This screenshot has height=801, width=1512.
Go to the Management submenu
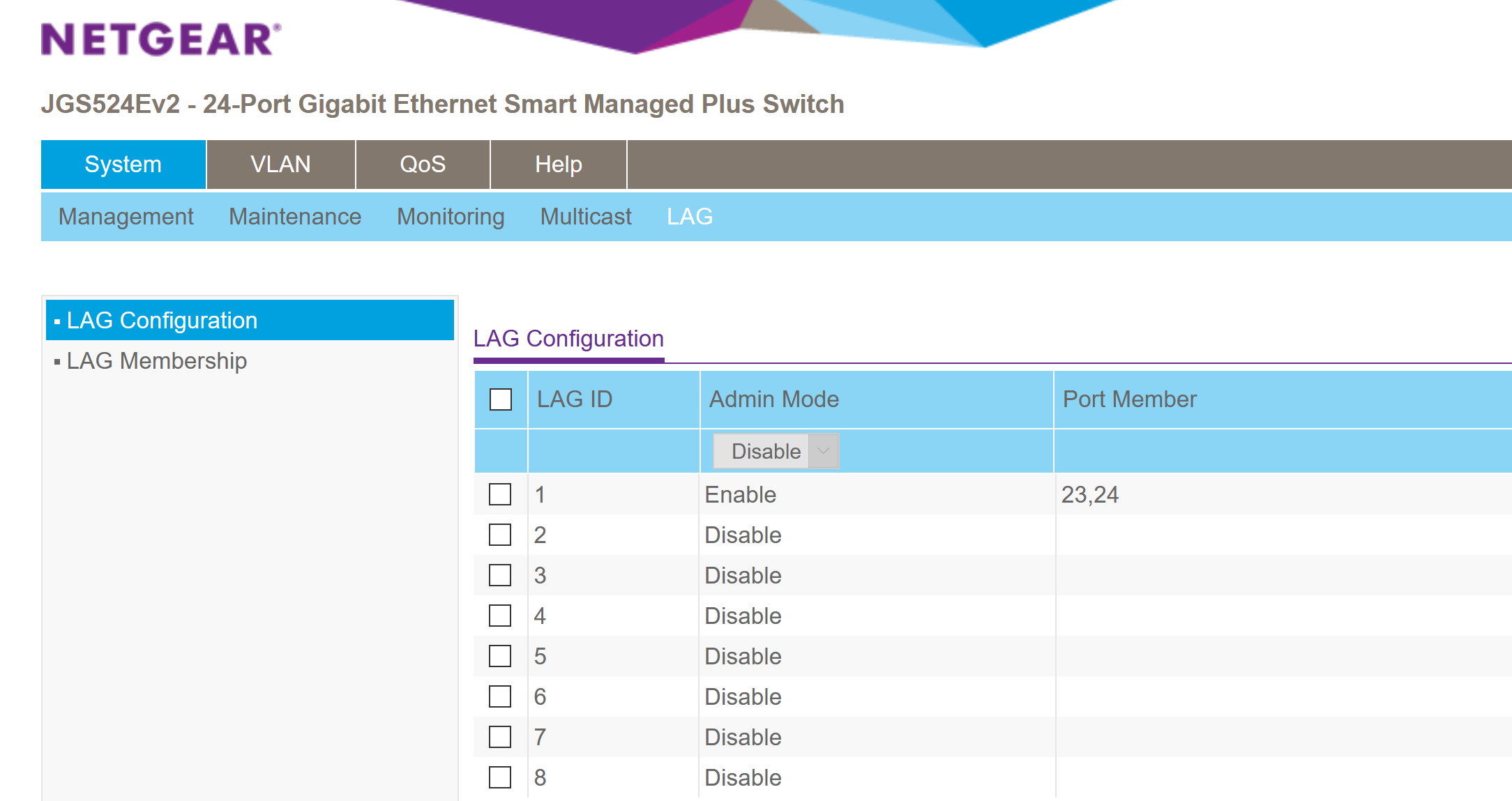[x=126, y=217]
